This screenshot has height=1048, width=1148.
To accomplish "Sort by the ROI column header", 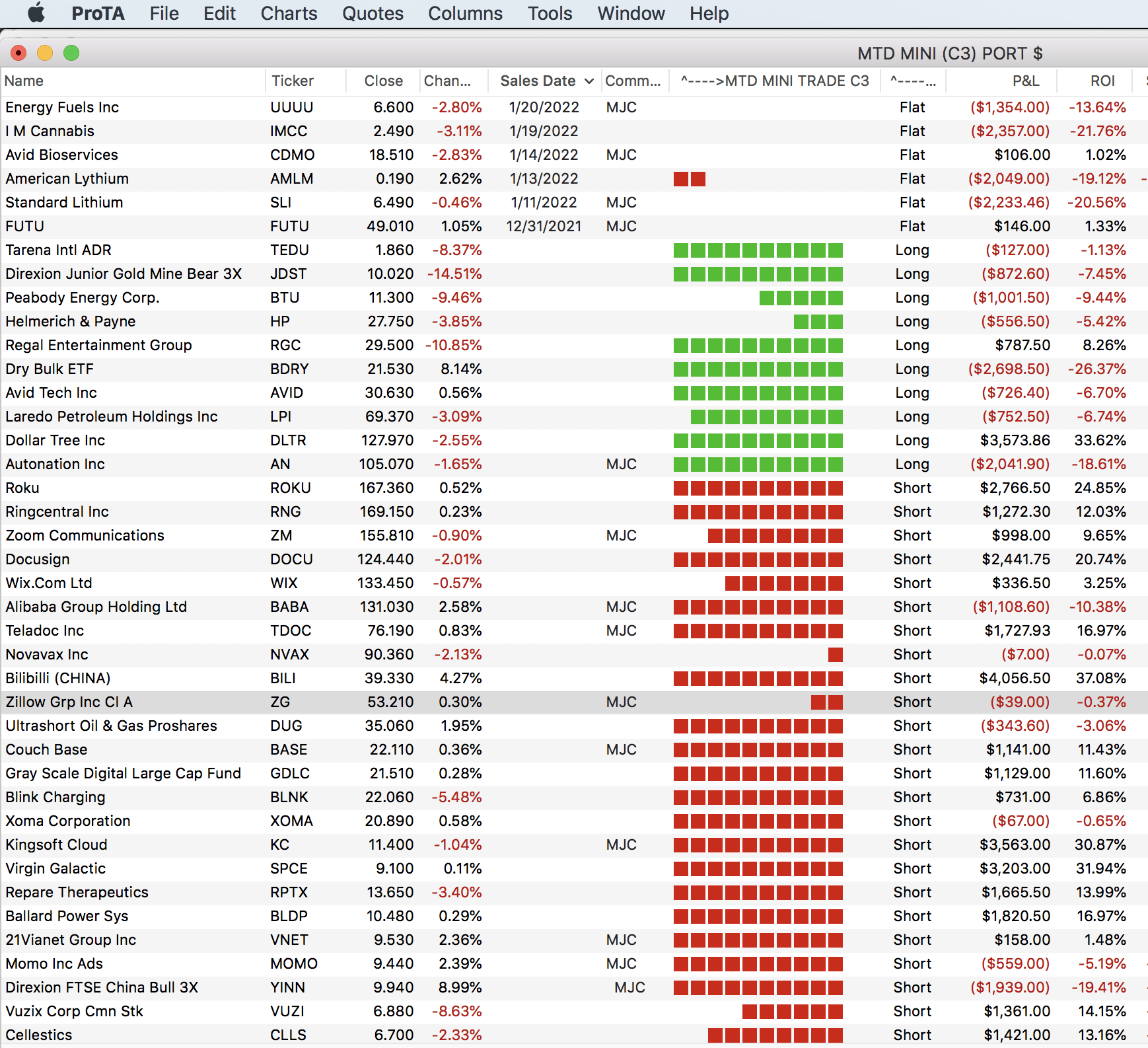I will click(1102, 81).
